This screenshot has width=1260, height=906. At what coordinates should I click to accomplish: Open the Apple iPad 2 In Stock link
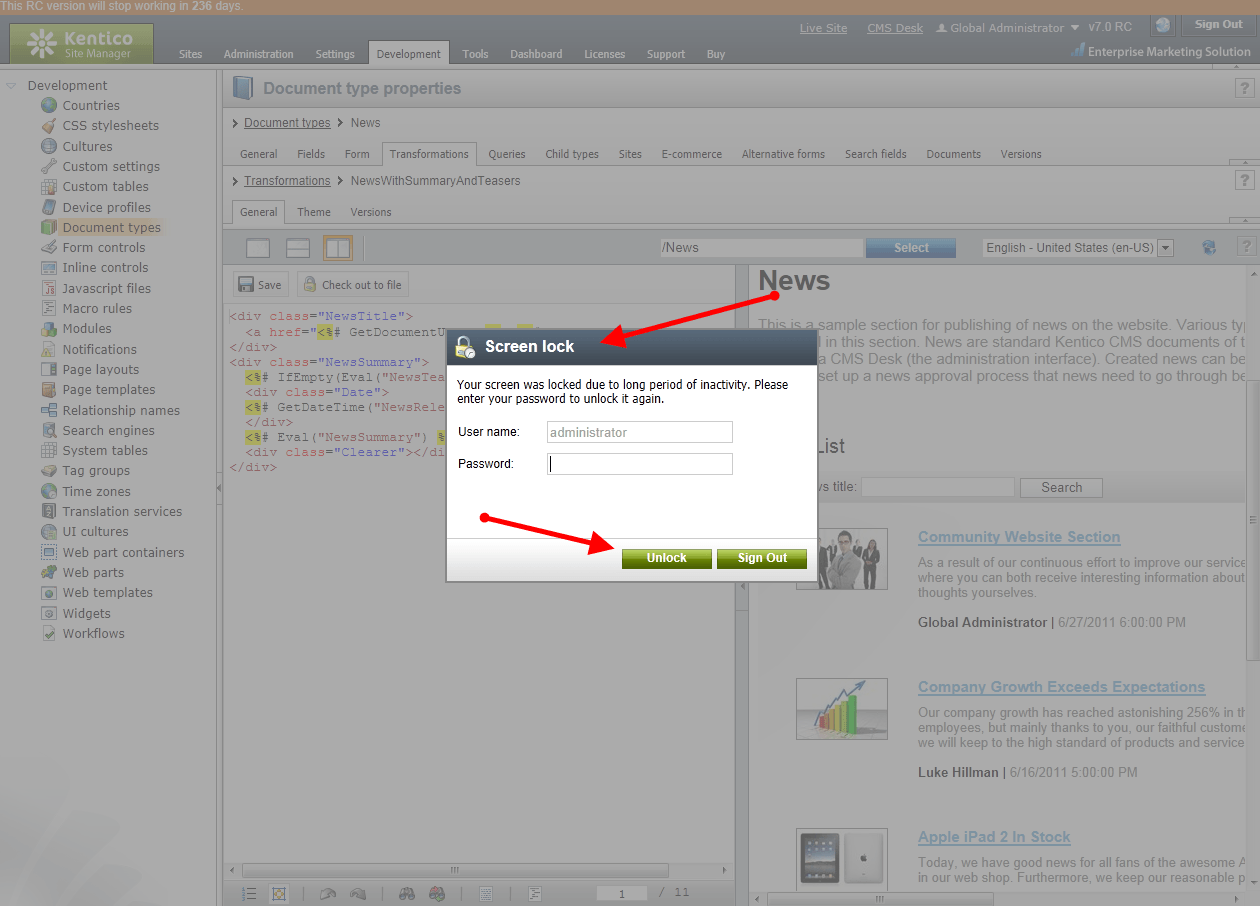tap(994, 837)
